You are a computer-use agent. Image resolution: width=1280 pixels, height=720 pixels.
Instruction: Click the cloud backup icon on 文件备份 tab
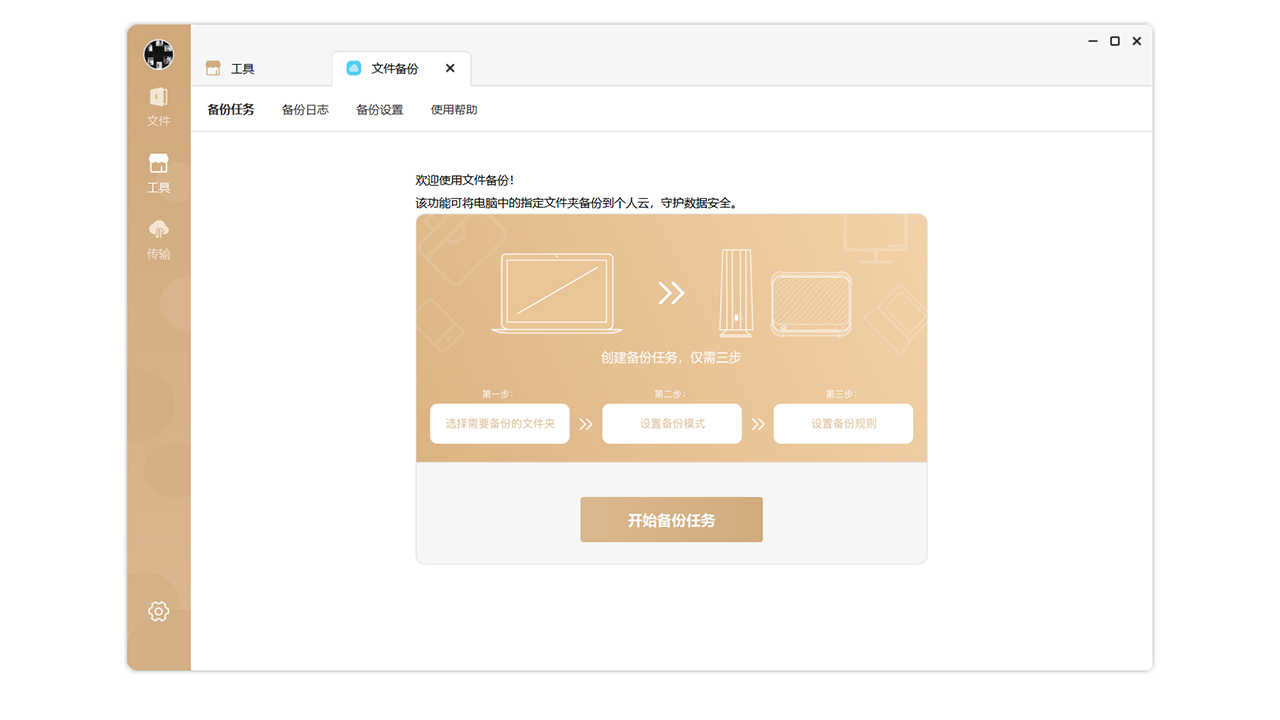point(353,68)
